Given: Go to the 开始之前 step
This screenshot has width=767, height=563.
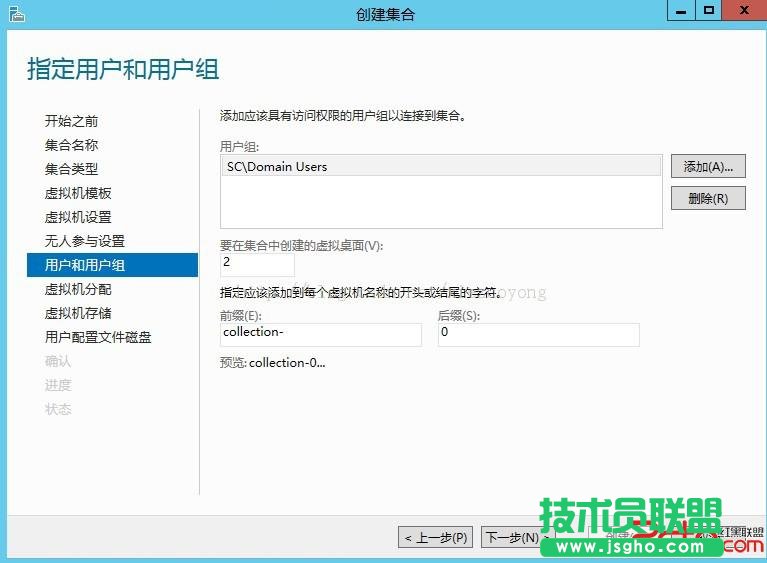Looking at the screenshot, I should (71, 121).
